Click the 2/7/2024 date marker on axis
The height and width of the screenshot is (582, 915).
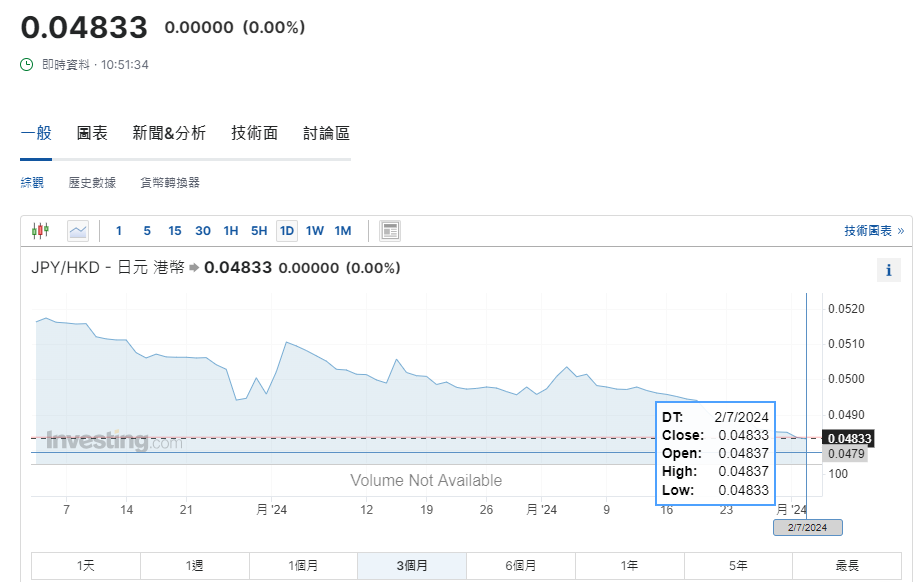pyautogui.click(x=807, y=528)
